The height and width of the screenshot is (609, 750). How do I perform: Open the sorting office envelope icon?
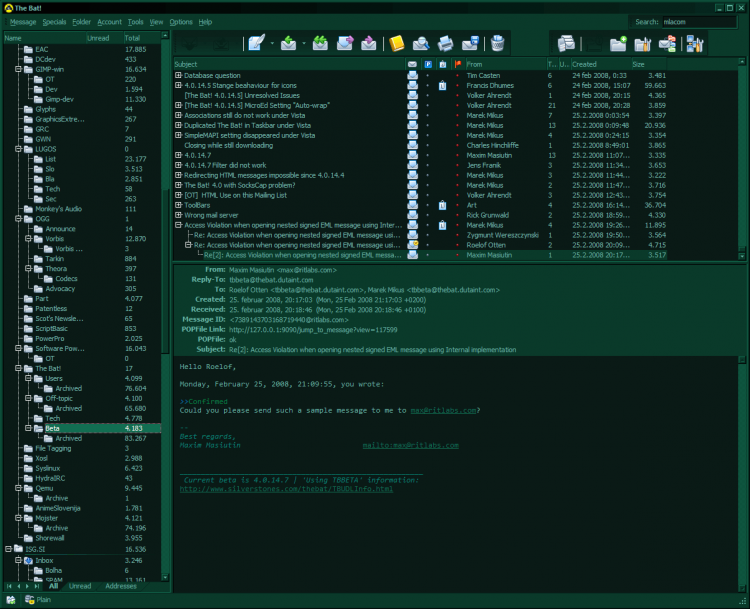coord(667,44)
